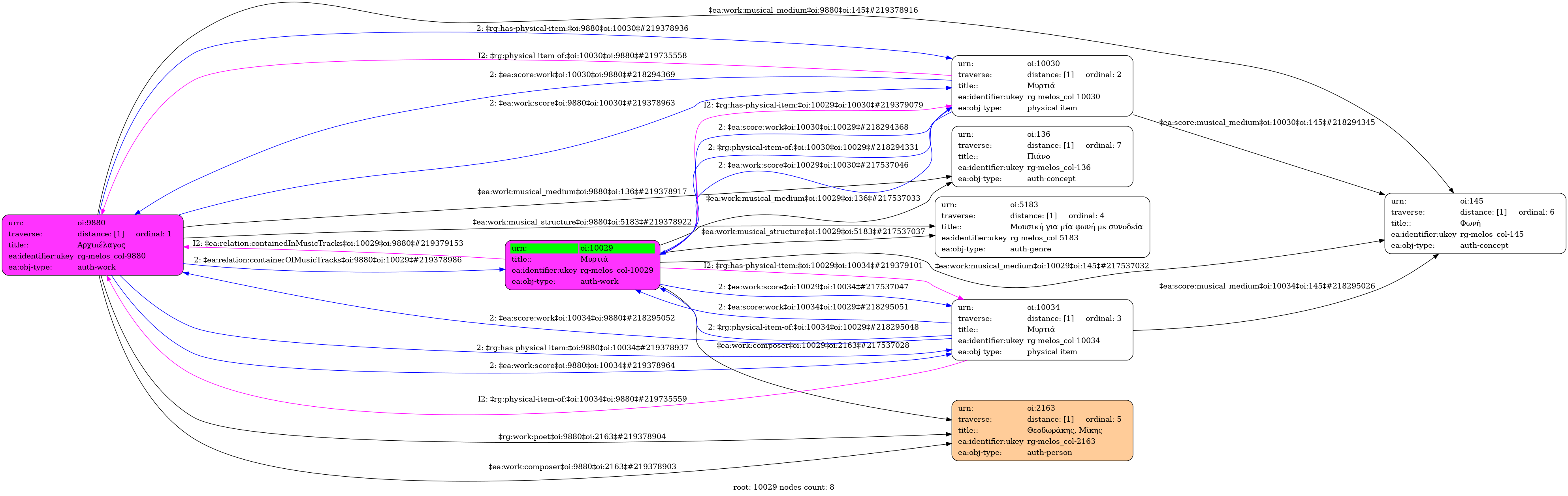Click physical-item node oi:10034 Μυρτιά
This screenshot has width=1568, height=496.
coord(1041,329)
